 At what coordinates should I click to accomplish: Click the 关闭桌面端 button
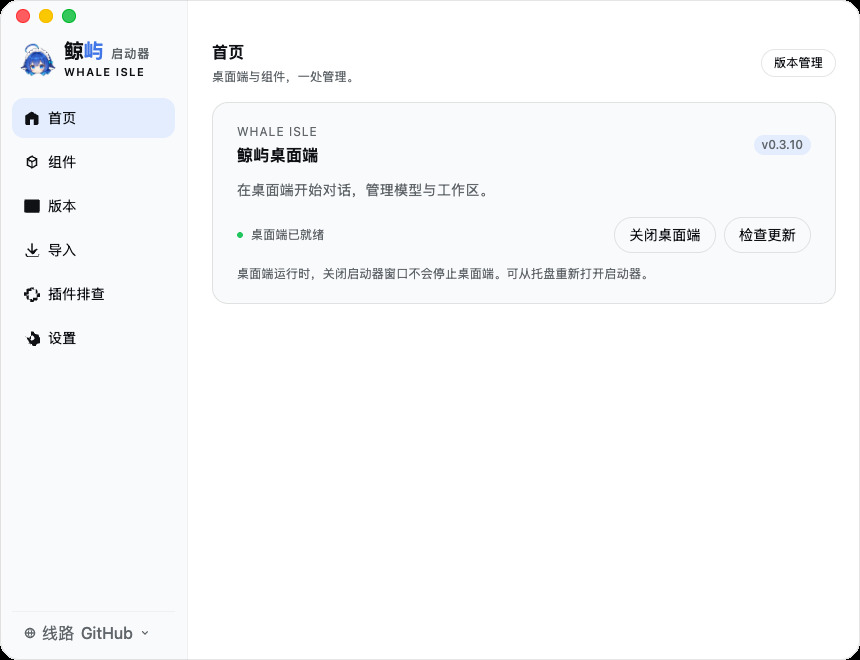[x=664, y=235]
